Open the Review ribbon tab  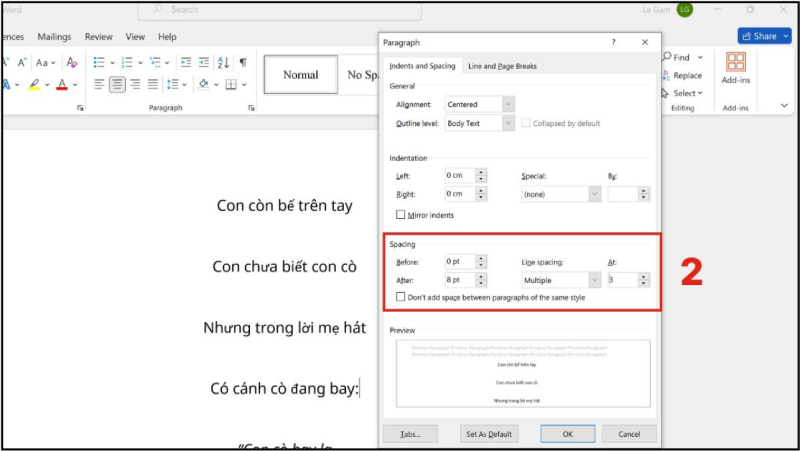coord(98,37)
